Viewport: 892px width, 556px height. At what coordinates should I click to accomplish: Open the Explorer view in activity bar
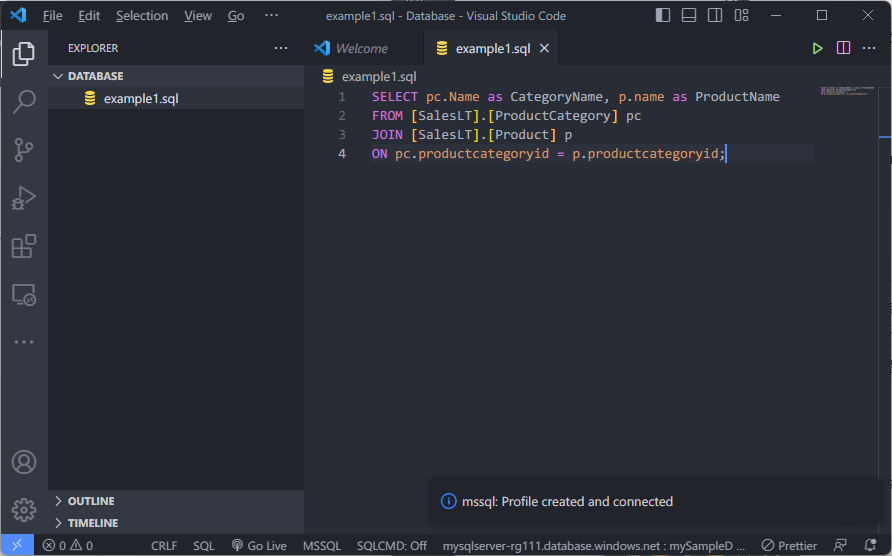pos(24,54)
